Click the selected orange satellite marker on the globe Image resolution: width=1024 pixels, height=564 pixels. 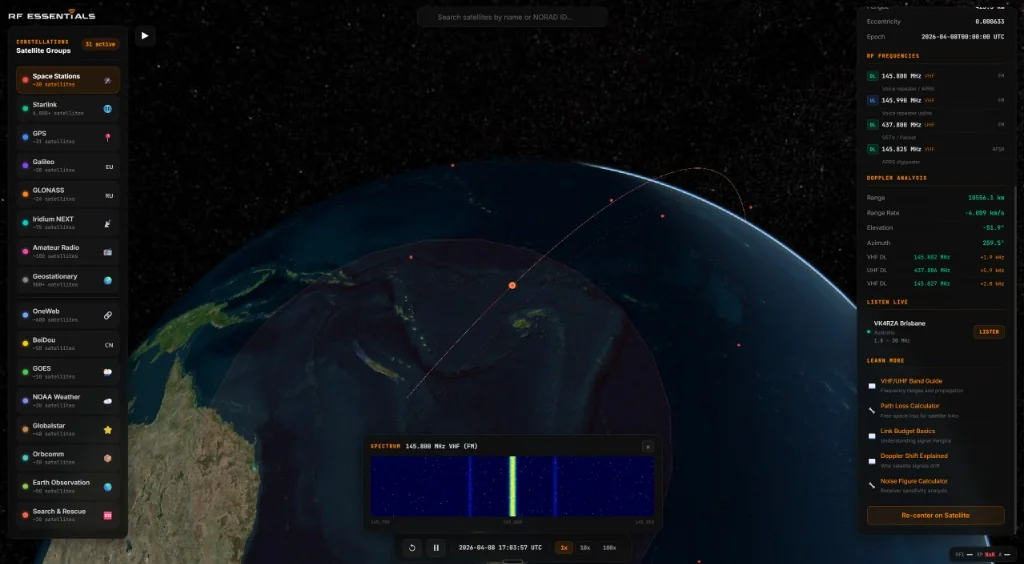pos(512,285)
